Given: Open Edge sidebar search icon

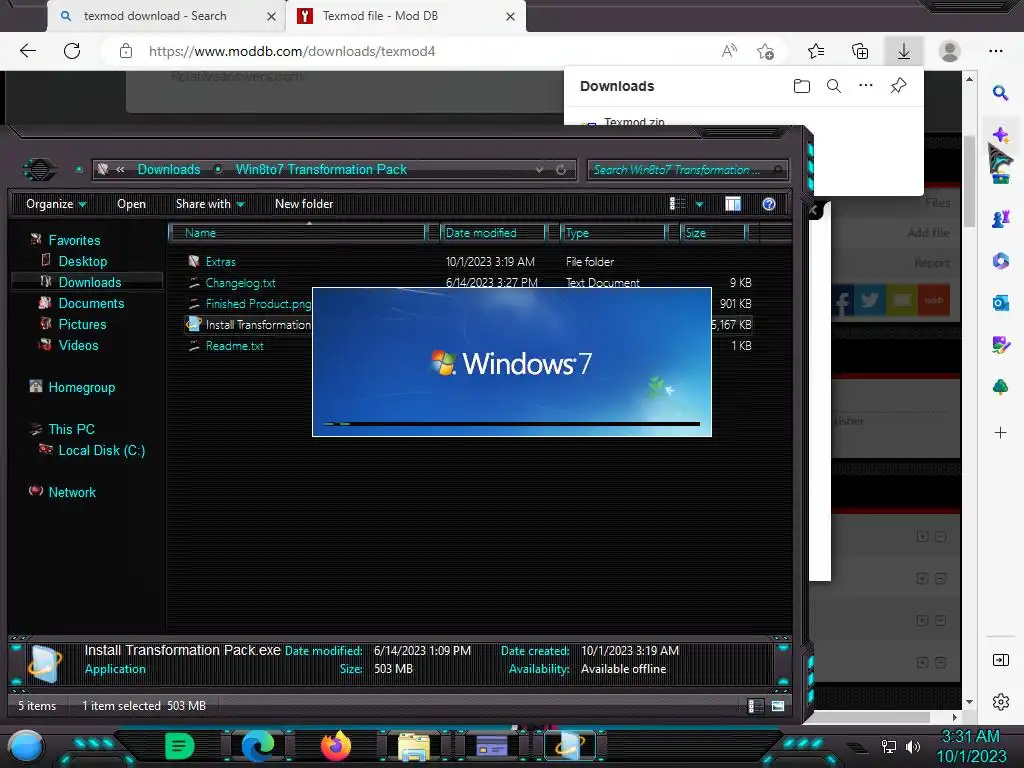Looking at the screenshot, I should click(x=1000, y=92).
